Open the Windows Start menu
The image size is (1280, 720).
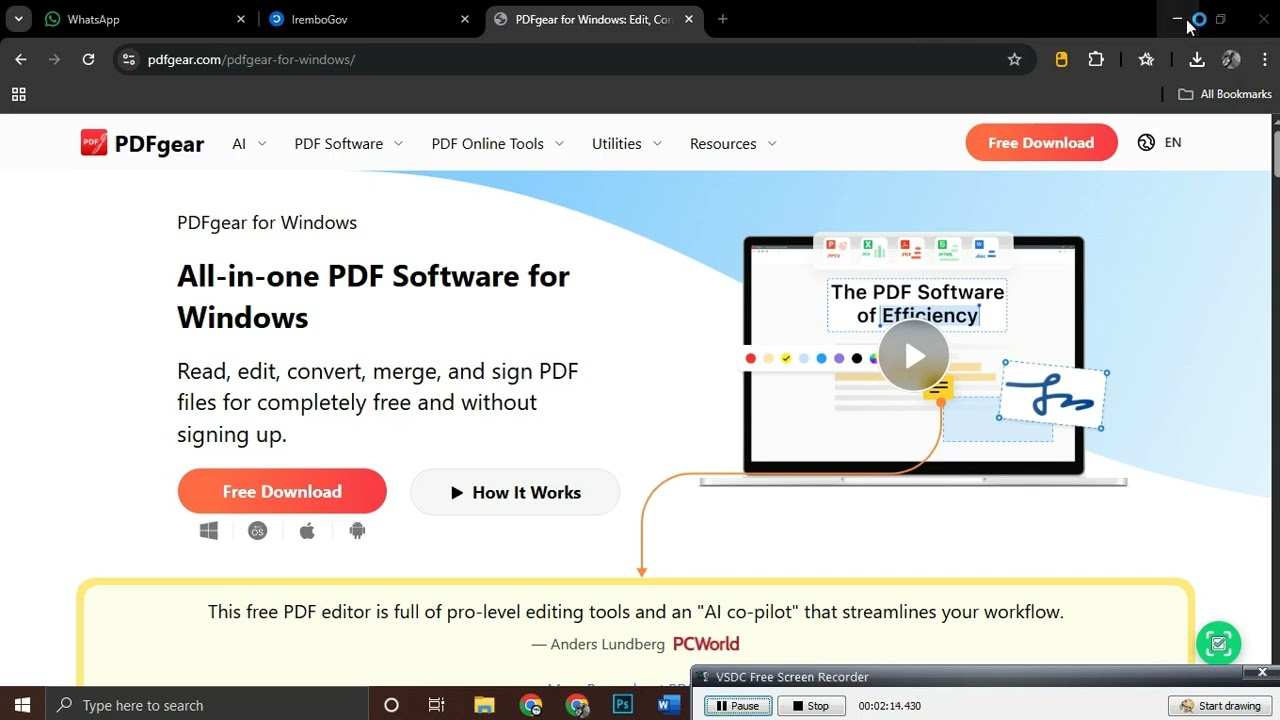coord(22,705)
